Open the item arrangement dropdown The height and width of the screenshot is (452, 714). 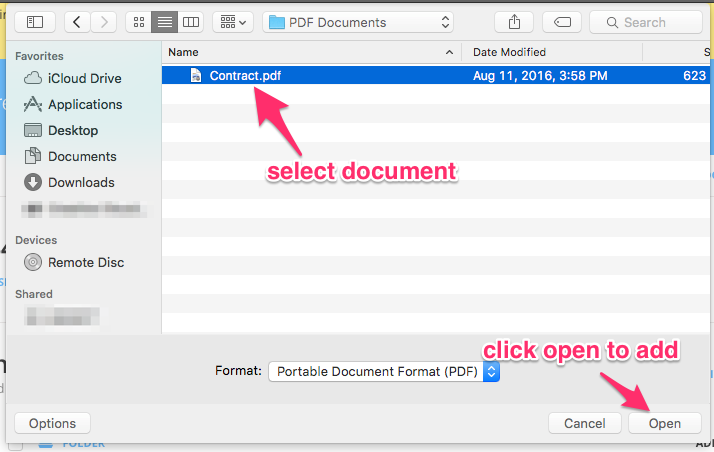click(x=232, y=22)
